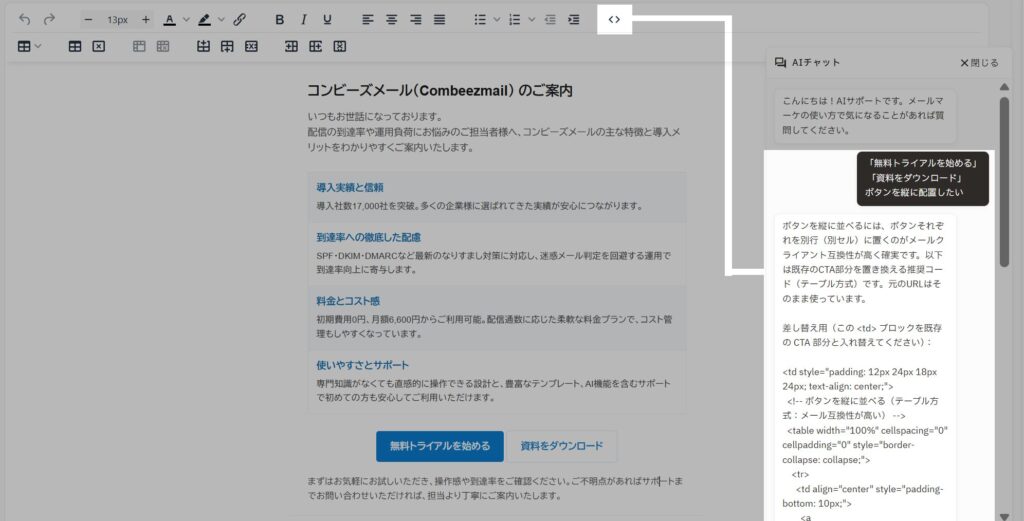Screen dimensions: 1024x521
Task: Toggle italic formatting
Action: pyautogui.click(x=304, y=19)
